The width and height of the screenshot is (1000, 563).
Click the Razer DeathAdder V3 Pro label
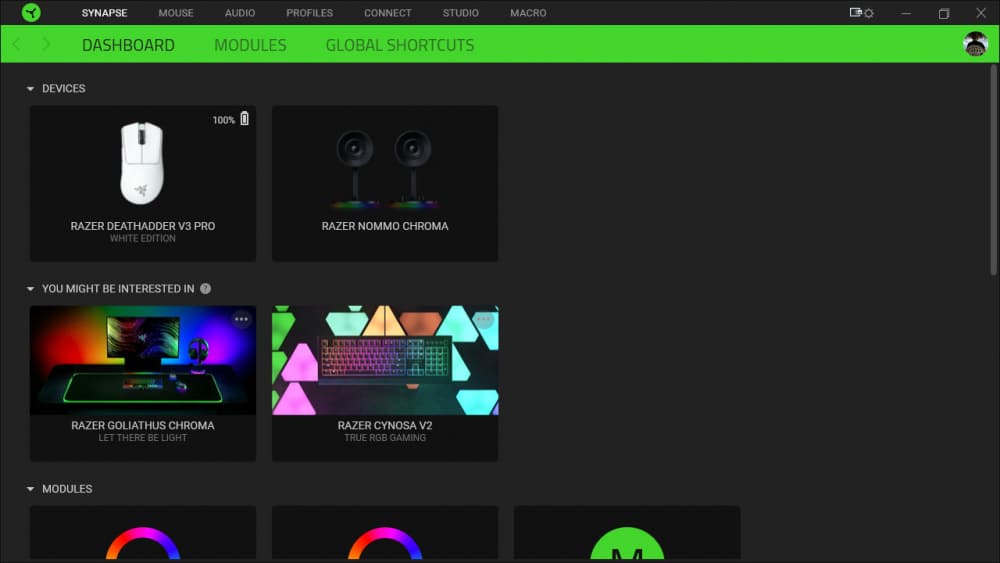[x=143, y=226]
